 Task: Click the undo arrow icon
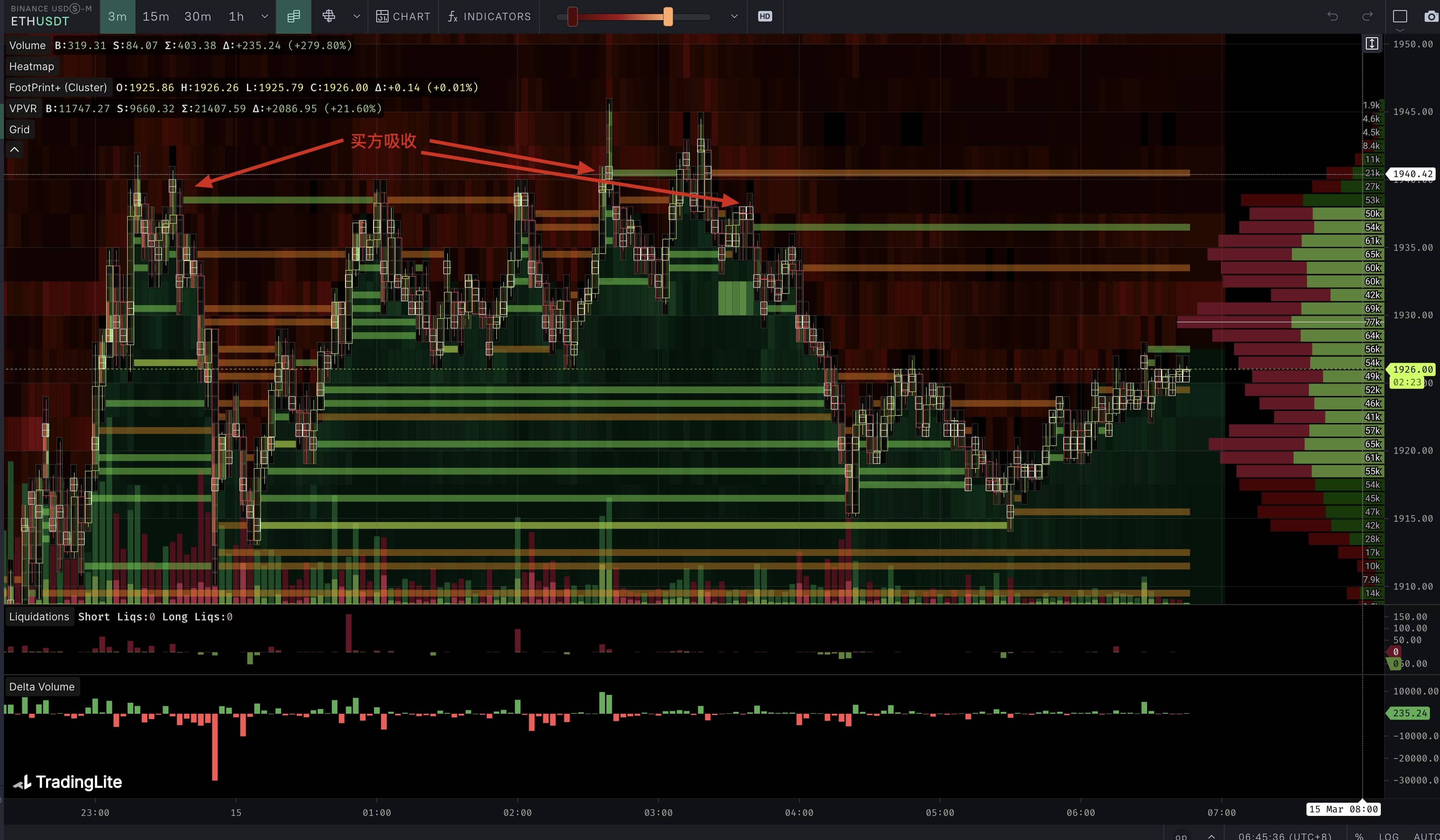(1332, 17)
